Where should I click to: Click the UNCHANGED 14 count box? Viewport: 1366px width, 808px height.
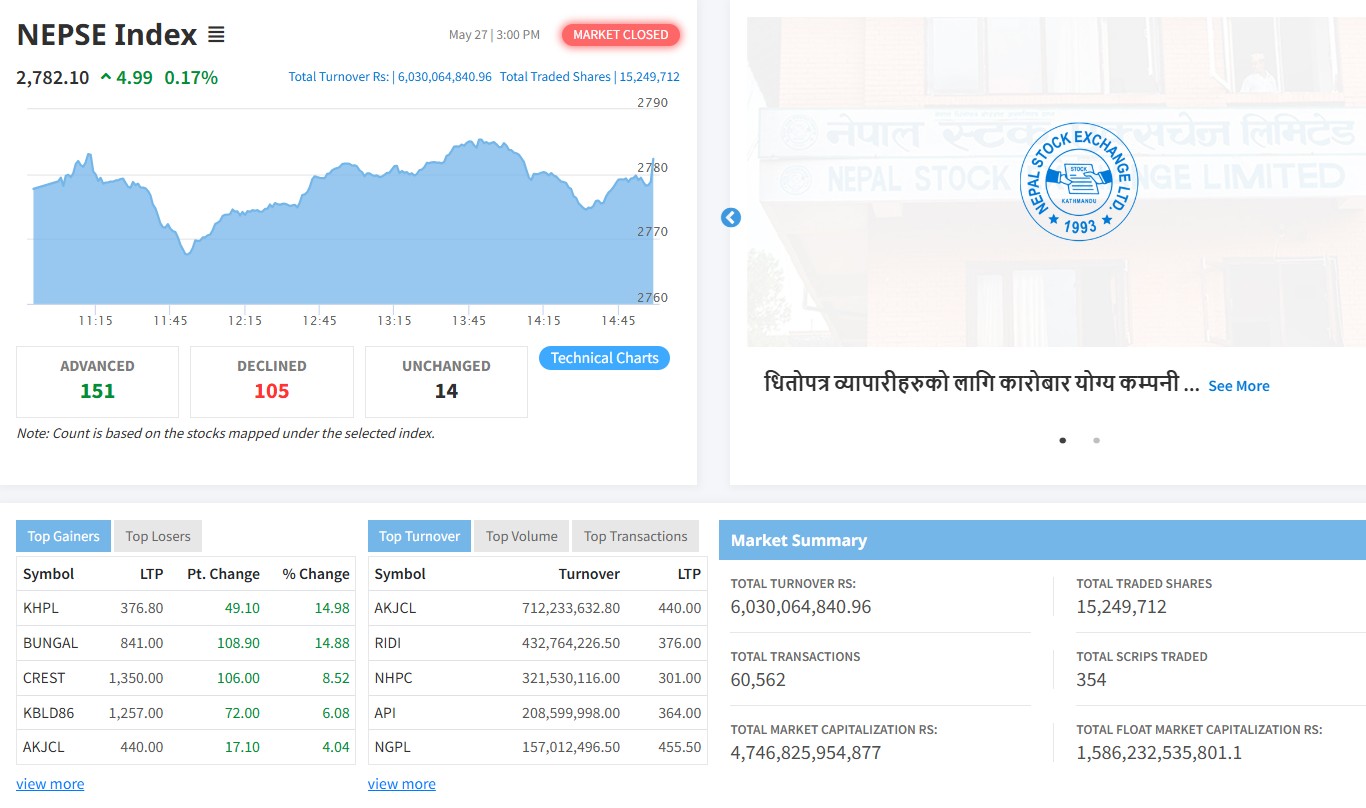click(446, 381)
